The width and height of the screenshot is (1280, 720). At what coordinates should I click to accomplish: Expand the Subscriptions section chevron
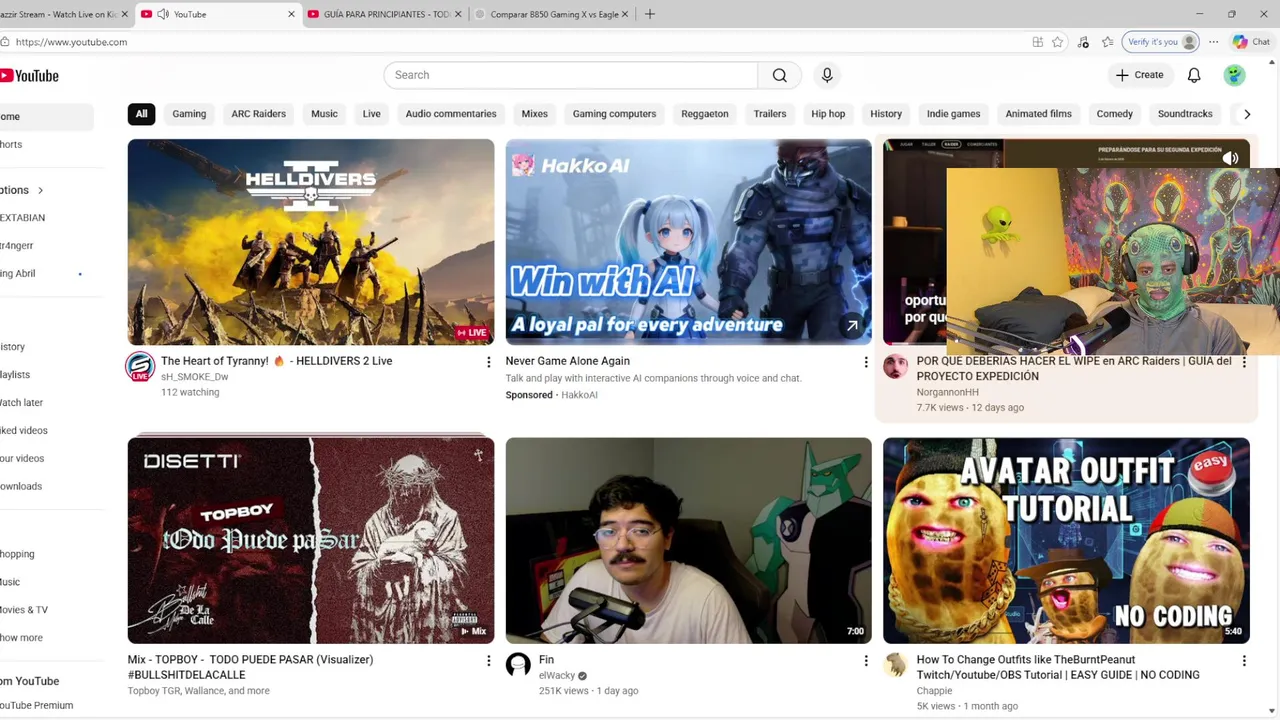click(x=41, y=190)
